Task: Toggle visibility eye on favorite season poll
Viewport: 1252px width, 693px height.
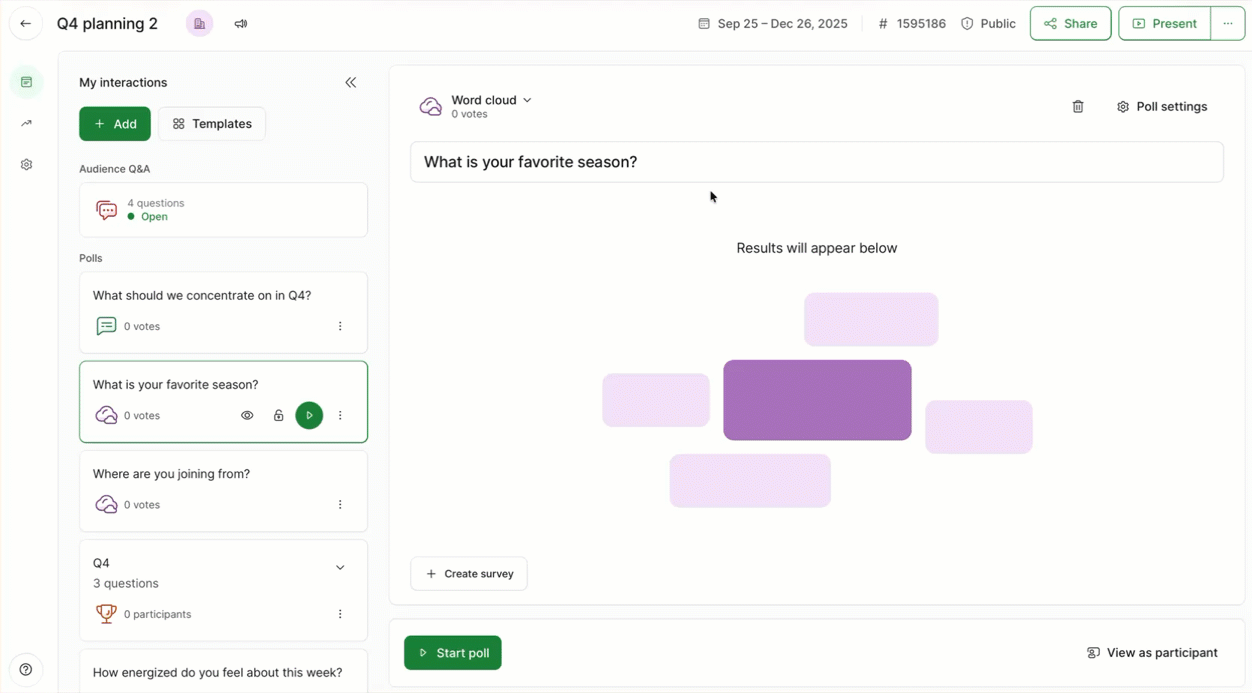Action: tap(247, 415)
